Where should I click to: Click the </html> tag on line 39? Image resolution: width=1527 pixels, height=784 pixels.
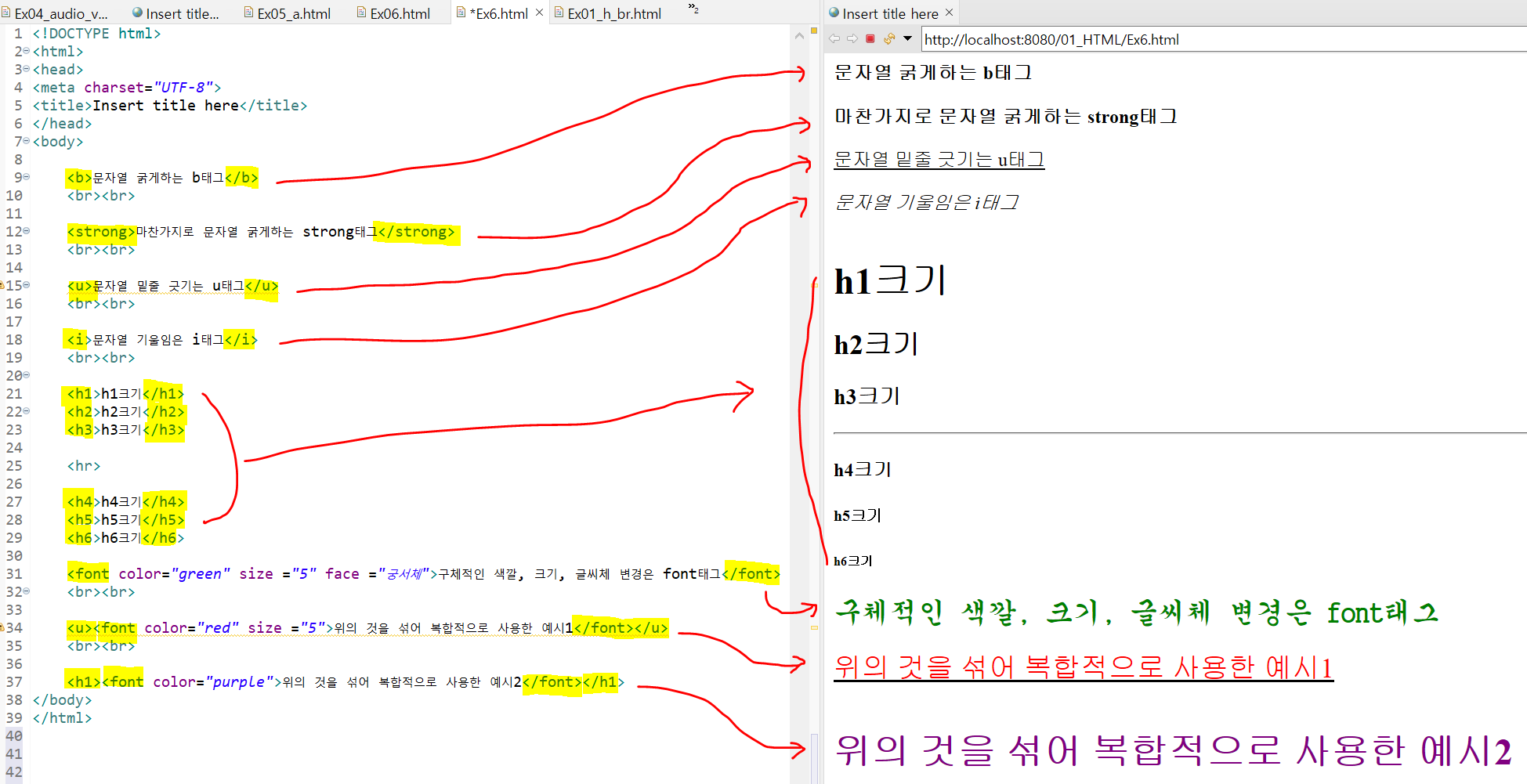pyautogui.click(x=63, y=717)
